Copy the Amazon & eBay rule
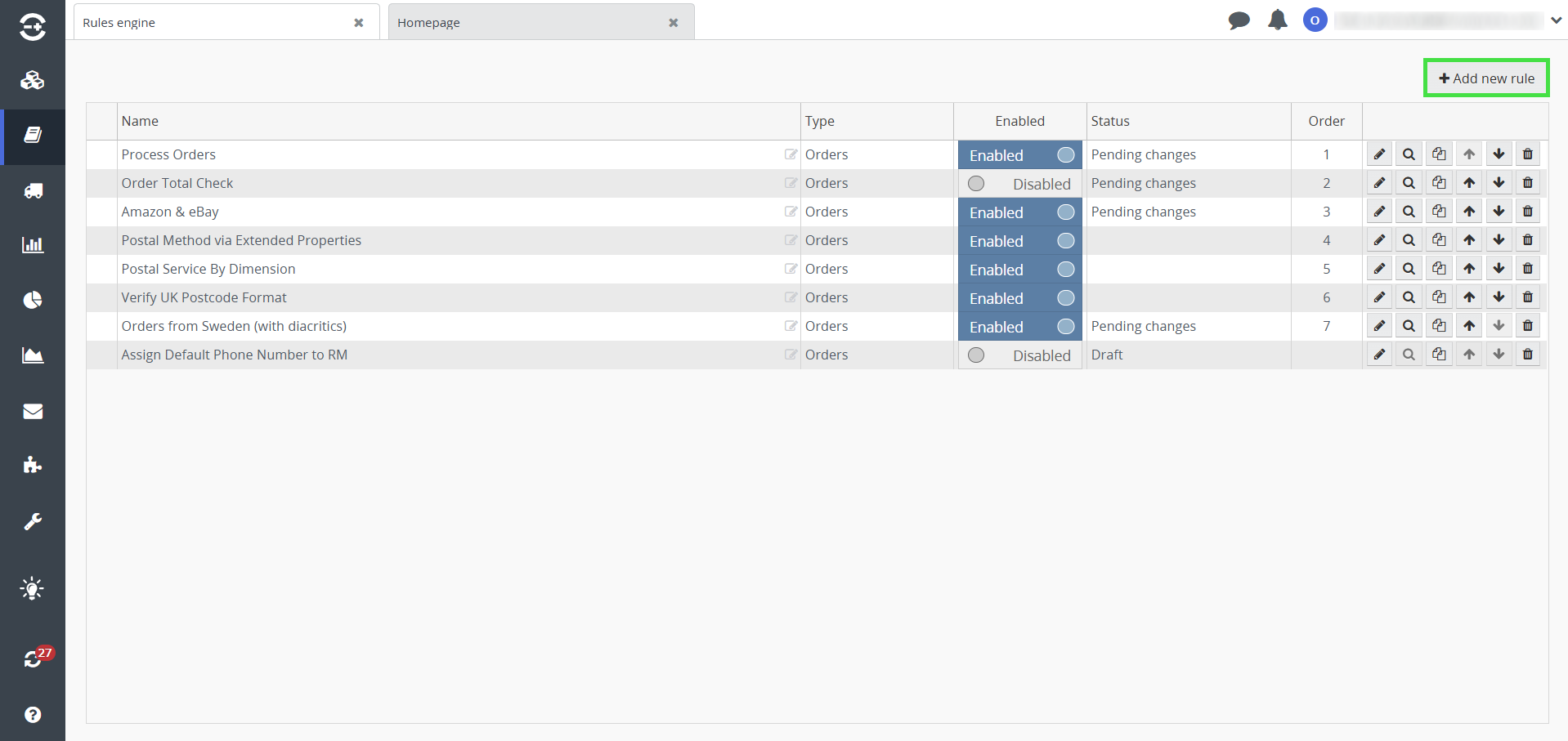Viewport: 1568px width, 741px height. pyautogui.click(x=1439, y=212)
